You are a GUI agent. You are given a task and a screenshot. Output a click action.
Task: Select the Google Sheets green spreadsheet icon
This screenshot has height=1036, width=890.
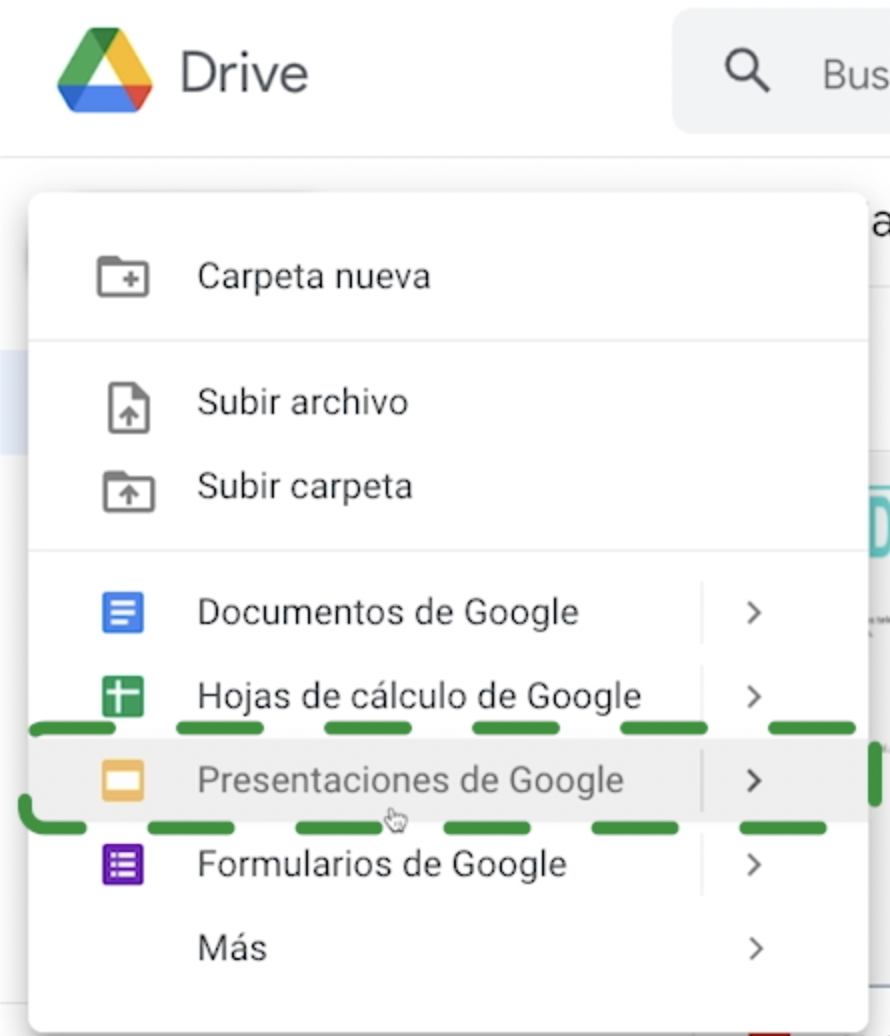click(121, 695)
